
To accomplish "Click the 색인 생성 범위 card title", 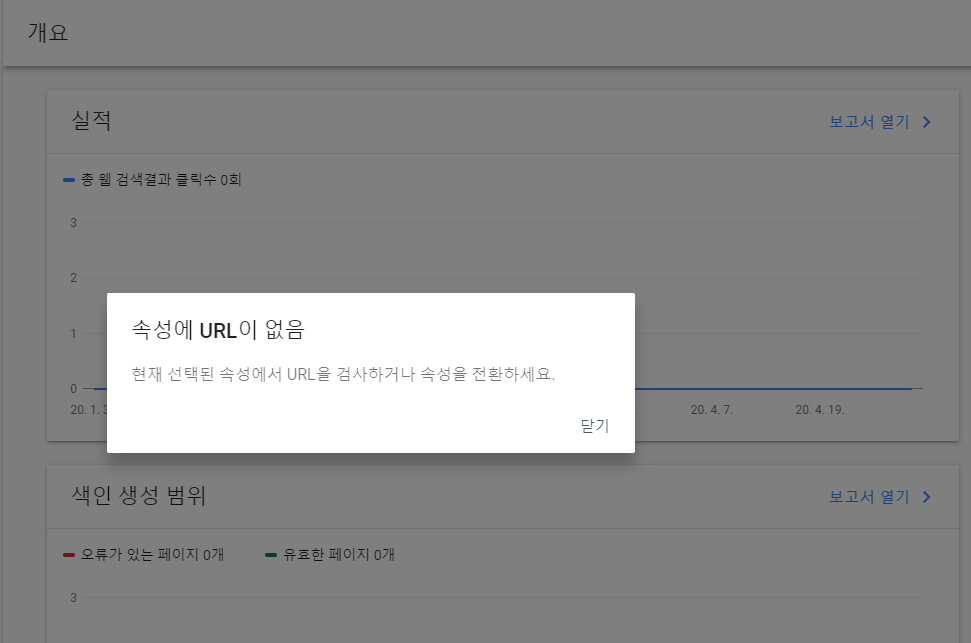I will [x=139, y=495].
